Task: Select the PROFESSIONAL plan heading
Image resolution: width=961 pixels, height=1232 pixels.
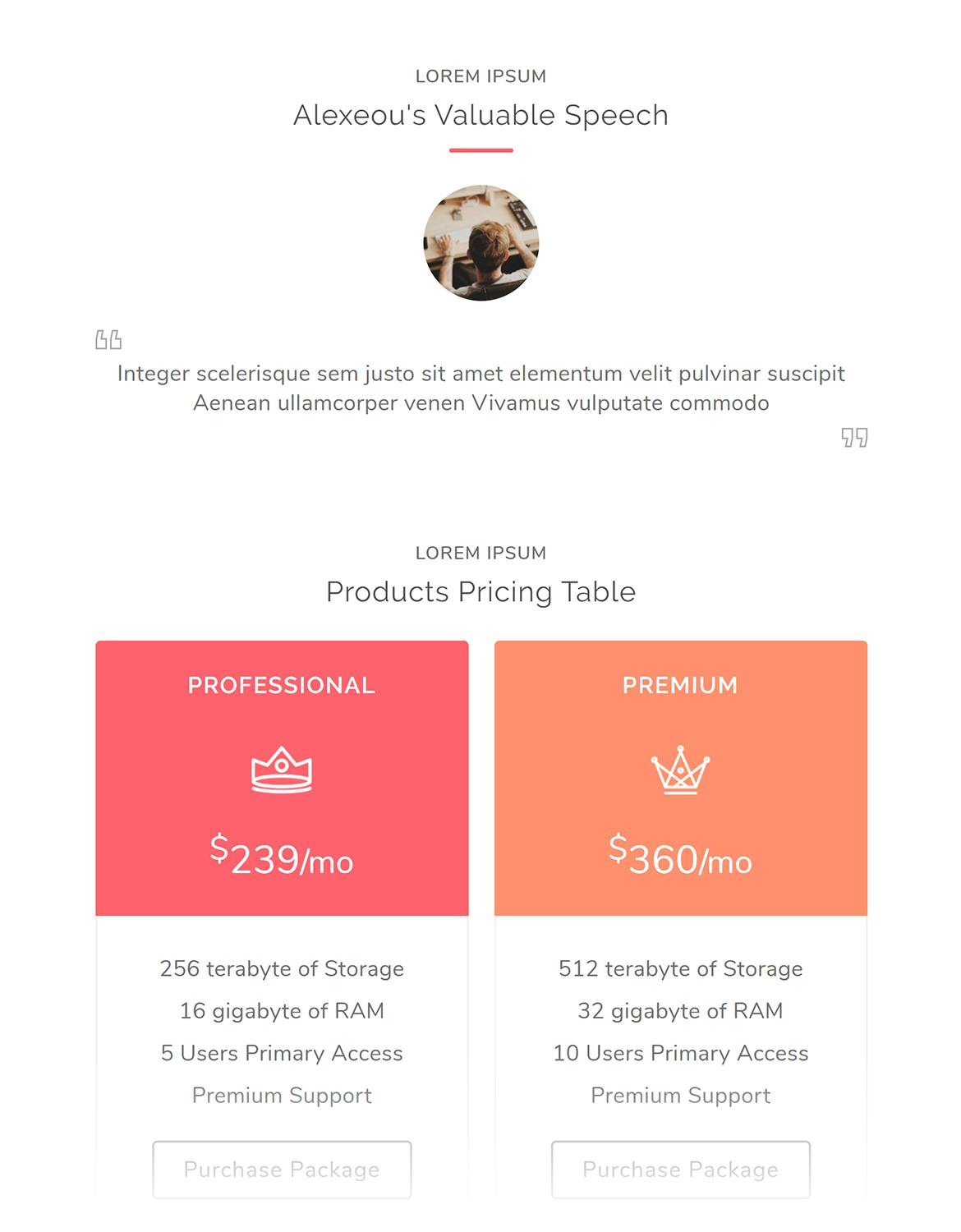Action: point(282,685)
